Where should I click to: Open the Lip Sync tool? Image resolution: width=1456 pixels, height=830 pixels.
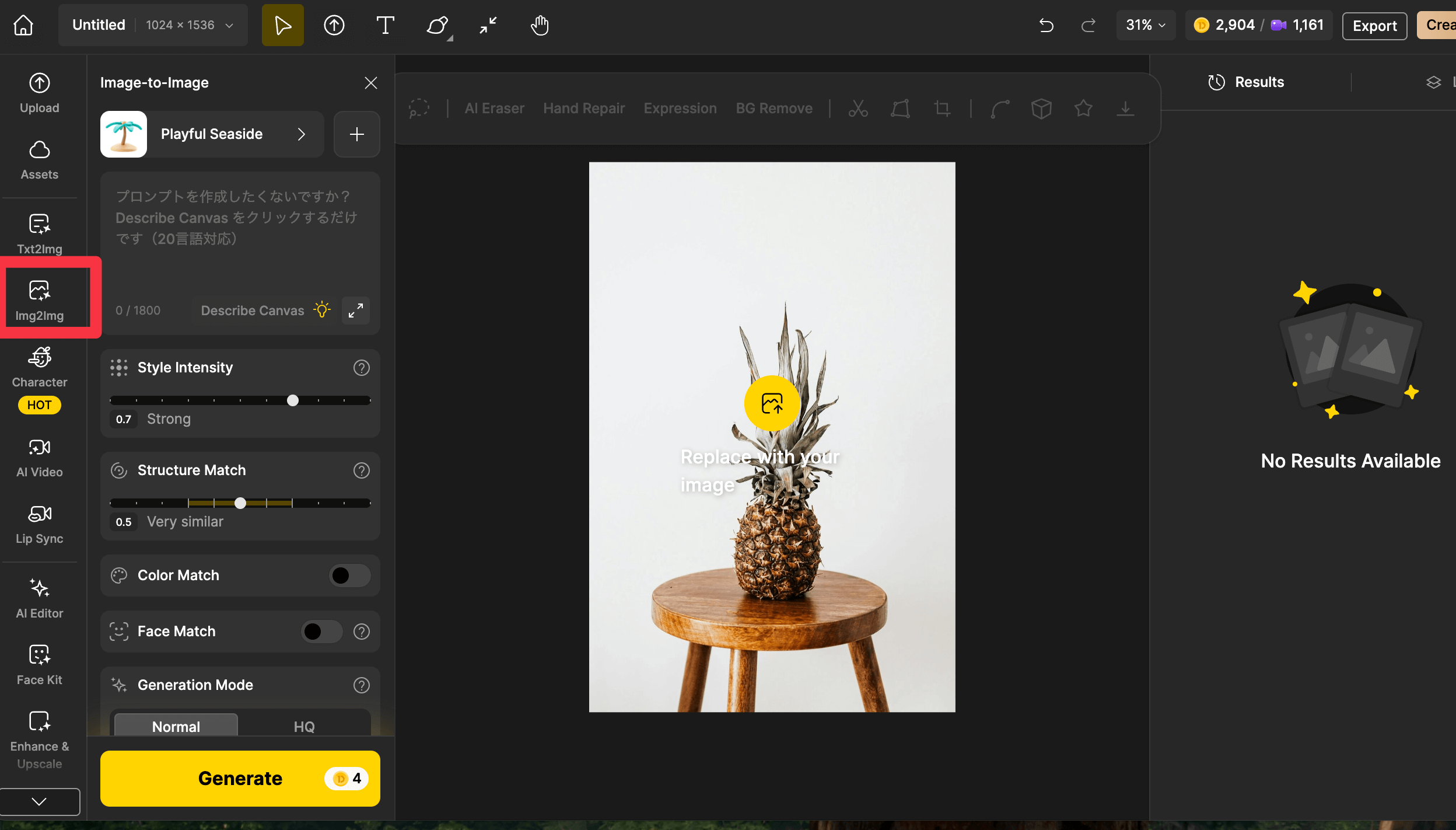[40, 524]
